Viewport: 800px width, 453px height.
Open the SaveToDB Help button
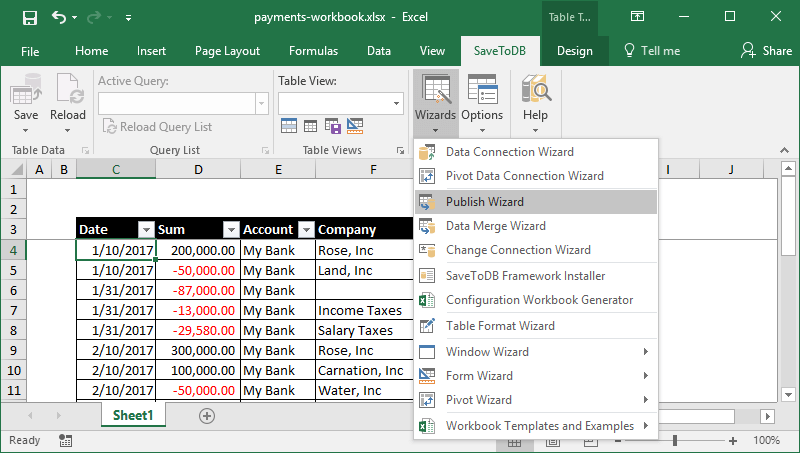tap(535, 103)
